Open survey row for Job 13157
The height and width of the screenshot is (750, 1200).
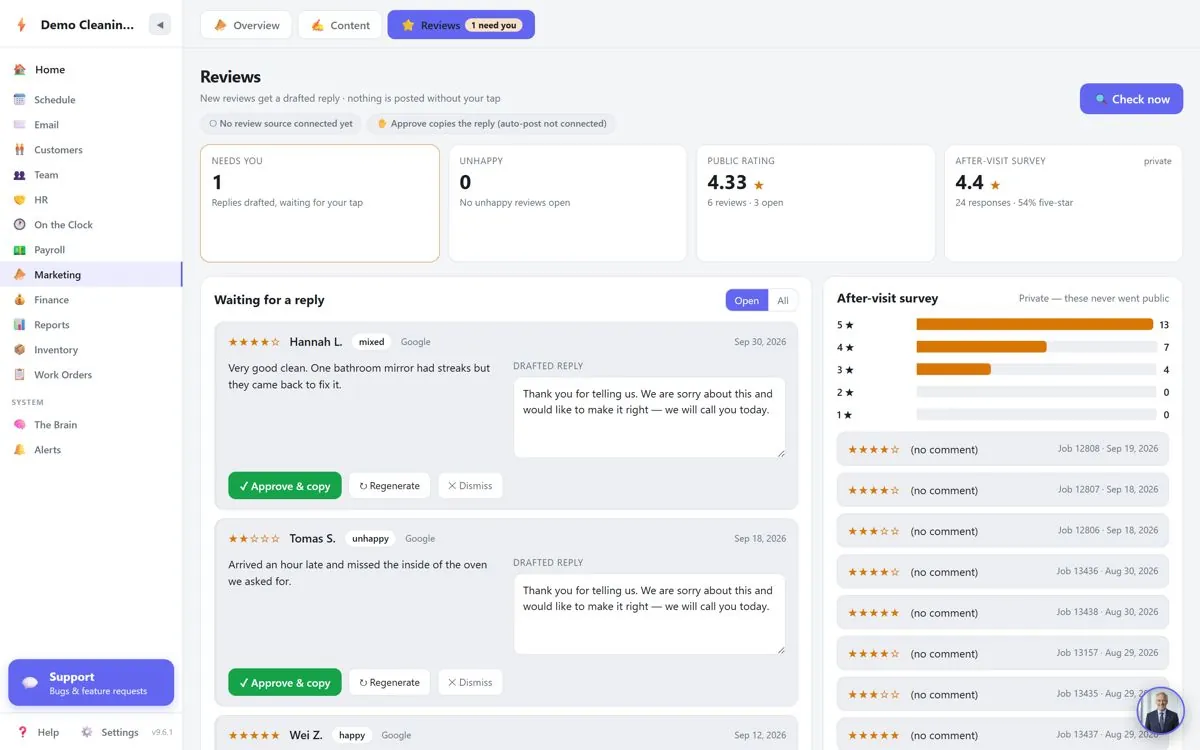pos(1003,654)
